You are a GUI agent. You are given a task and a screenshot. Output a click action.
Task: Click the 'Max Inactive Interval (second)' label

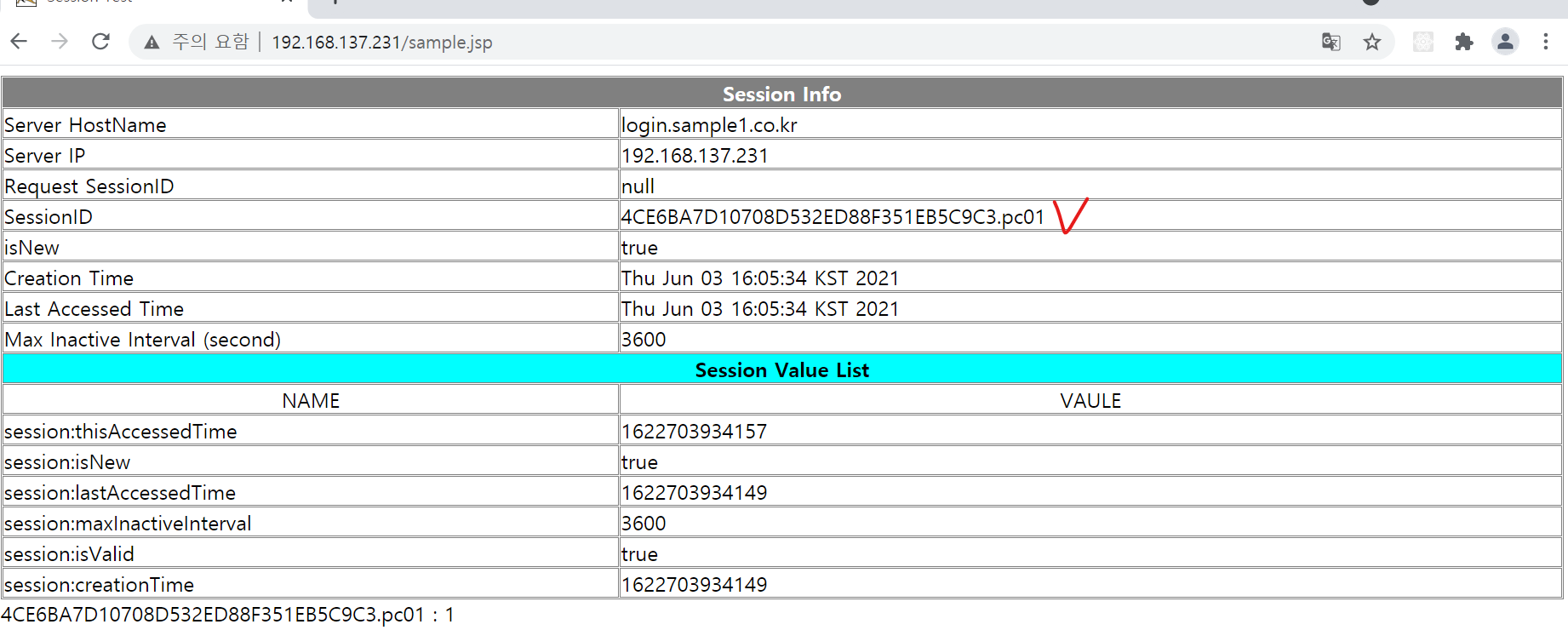pos(142,340)
